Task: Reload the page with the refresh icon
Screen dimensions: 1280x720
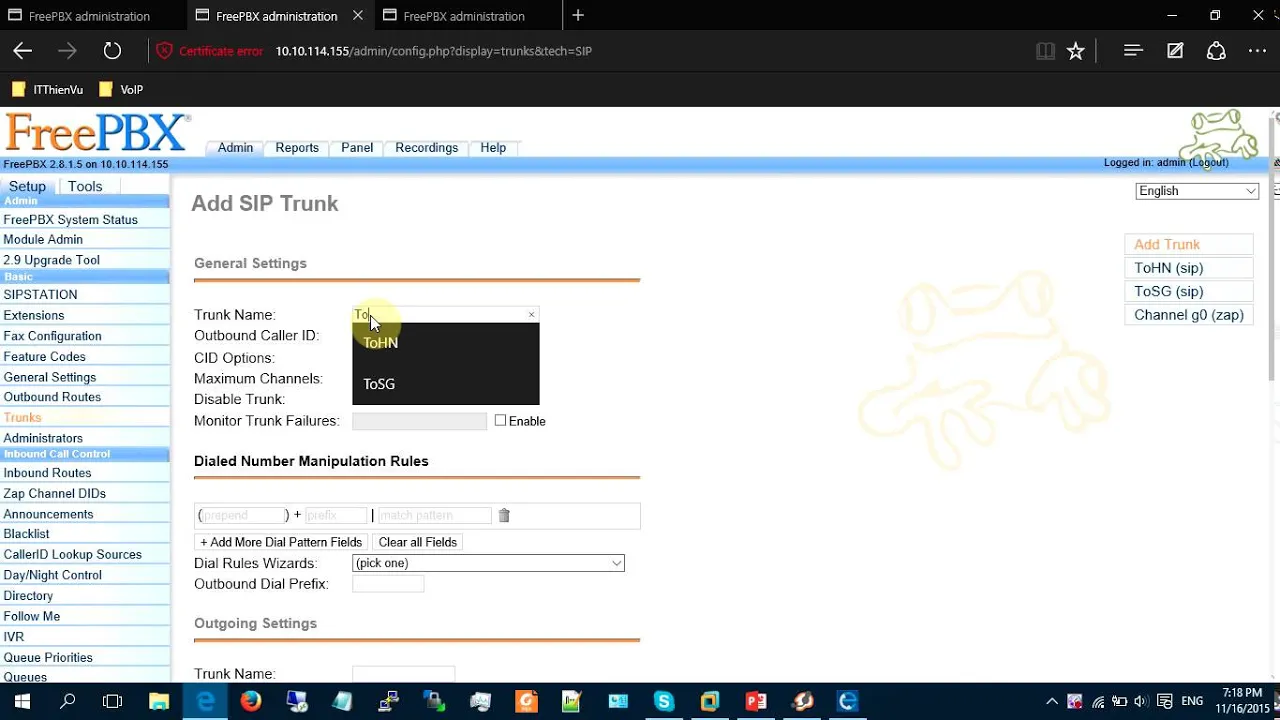Action: 112,51
